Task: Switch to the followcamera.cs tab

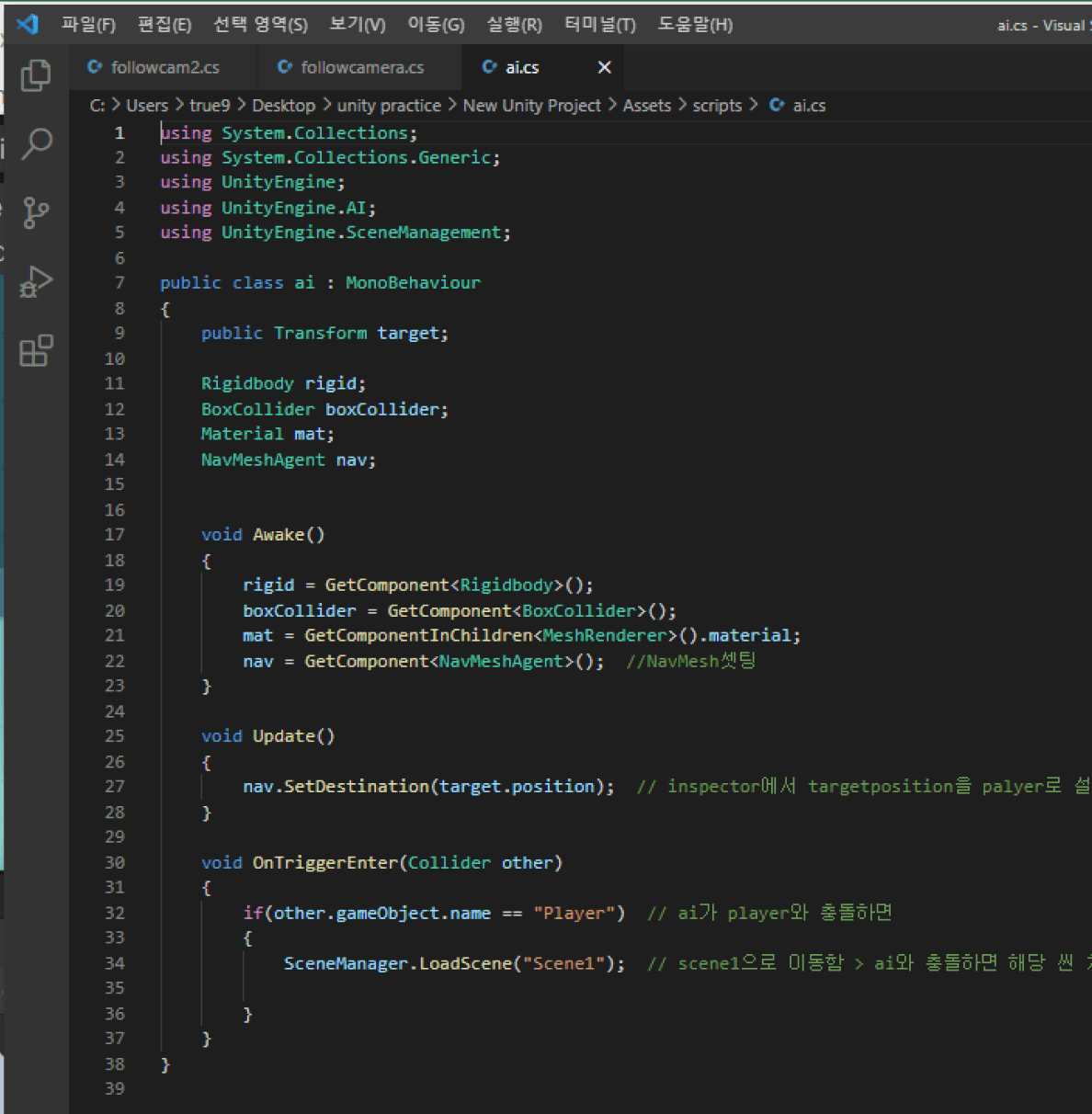Action: point(362,67)
